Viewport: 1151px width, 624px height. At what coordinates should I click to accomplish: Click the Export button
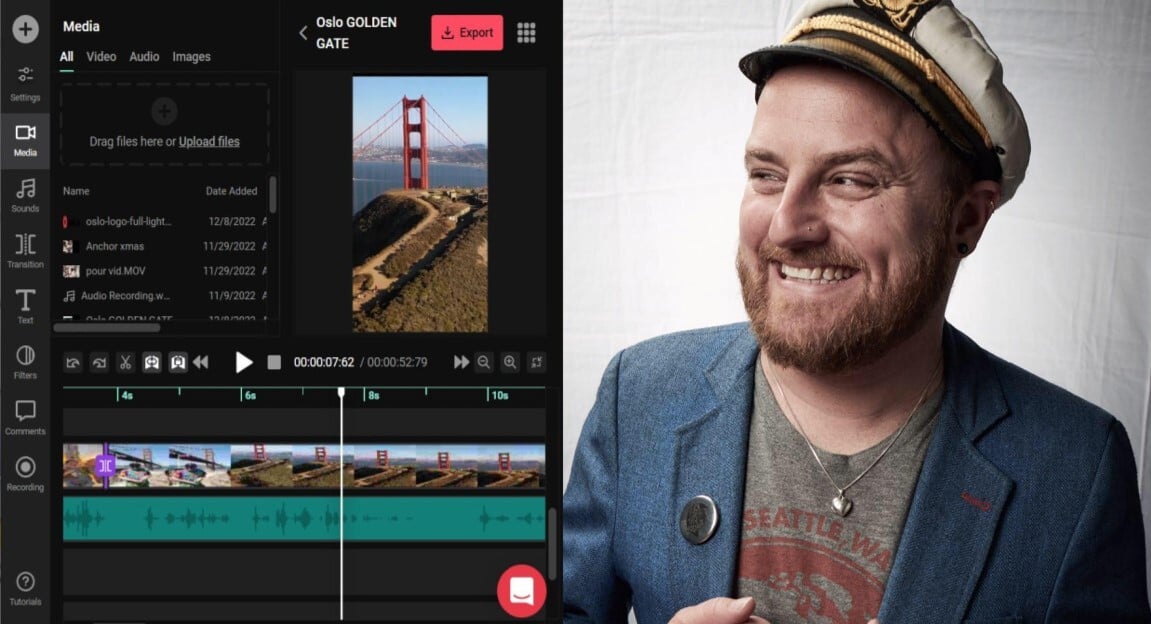click(x=466, y=32)
